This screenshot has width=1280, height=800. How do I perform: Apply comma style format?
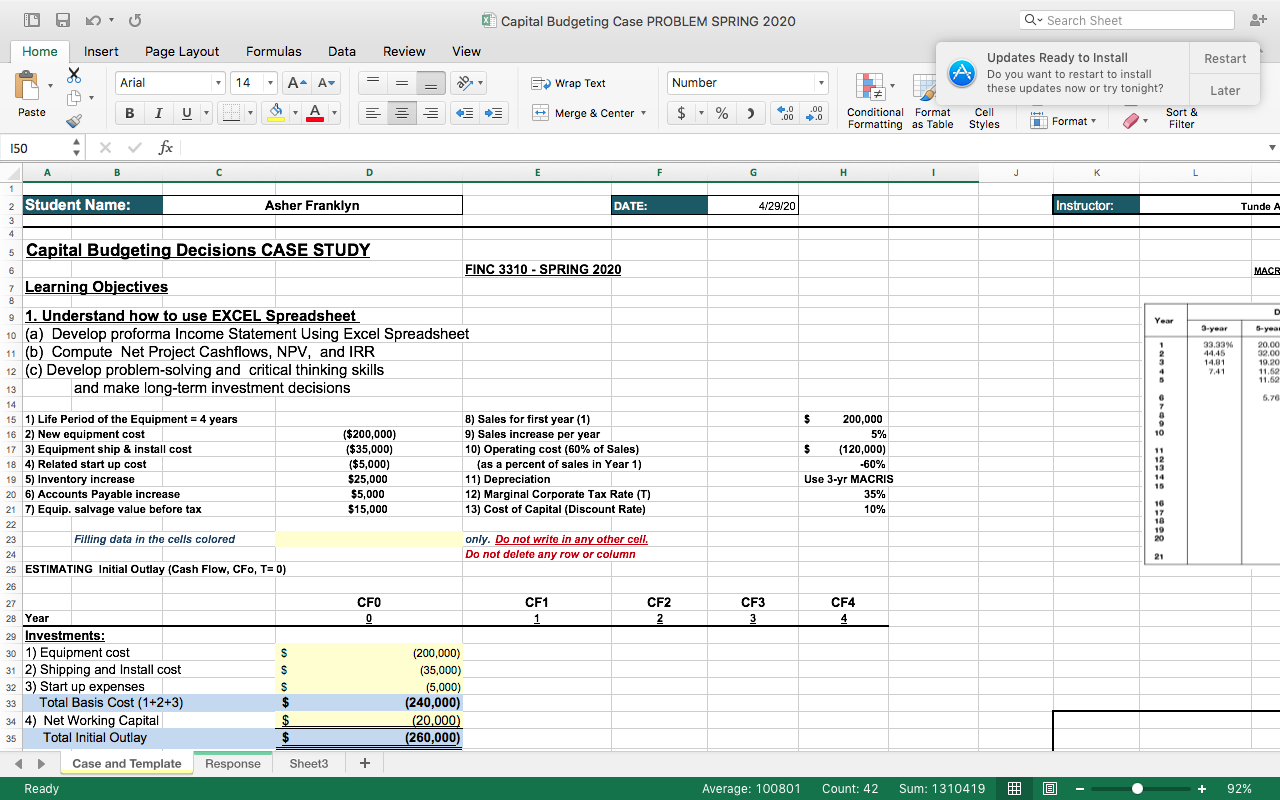[x=751, y=114]
